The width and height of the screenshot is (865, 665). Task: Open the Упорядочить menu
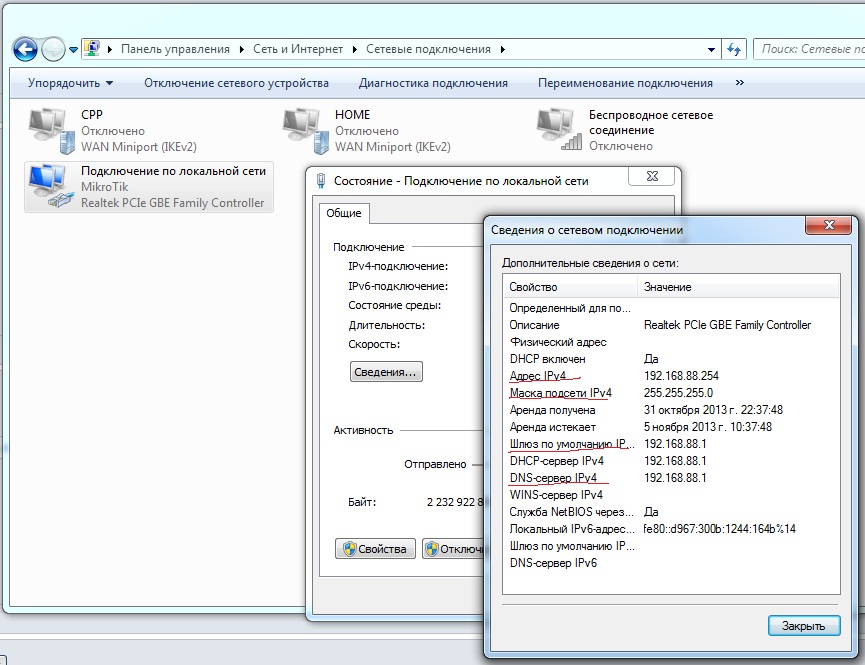(70, 83)
